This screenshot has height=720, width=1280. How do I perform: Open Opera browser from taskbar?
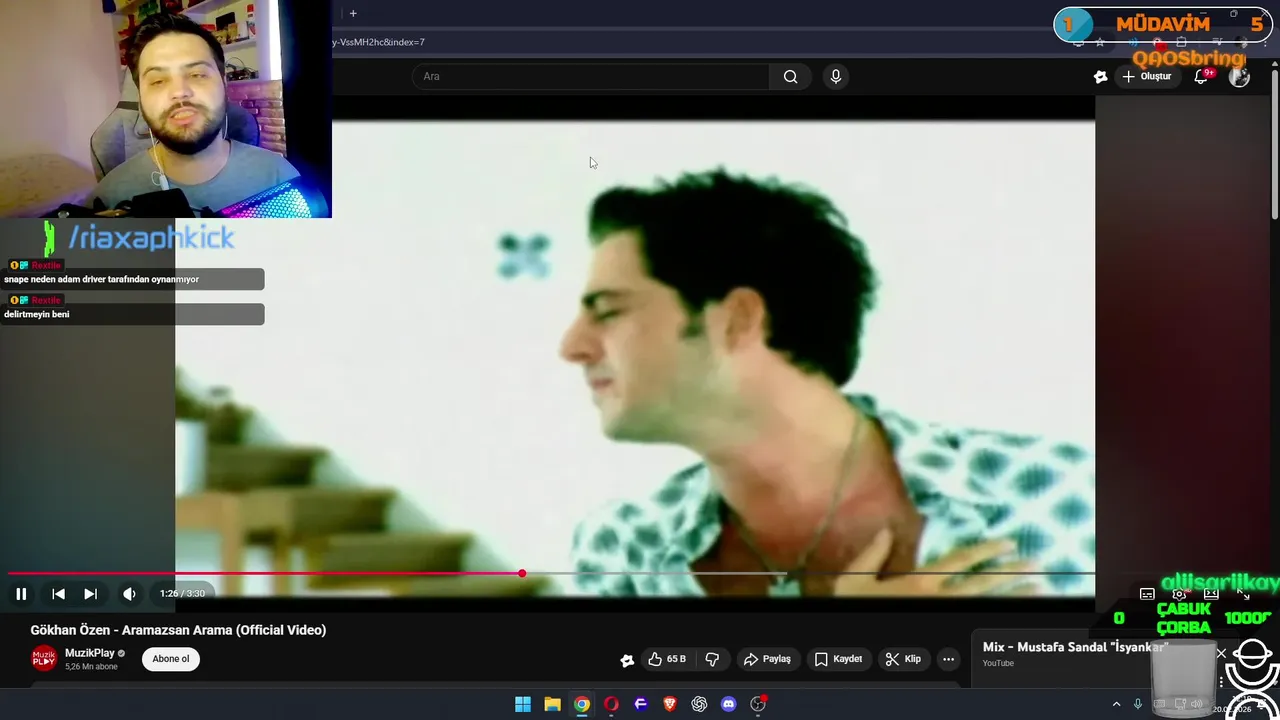611,704
